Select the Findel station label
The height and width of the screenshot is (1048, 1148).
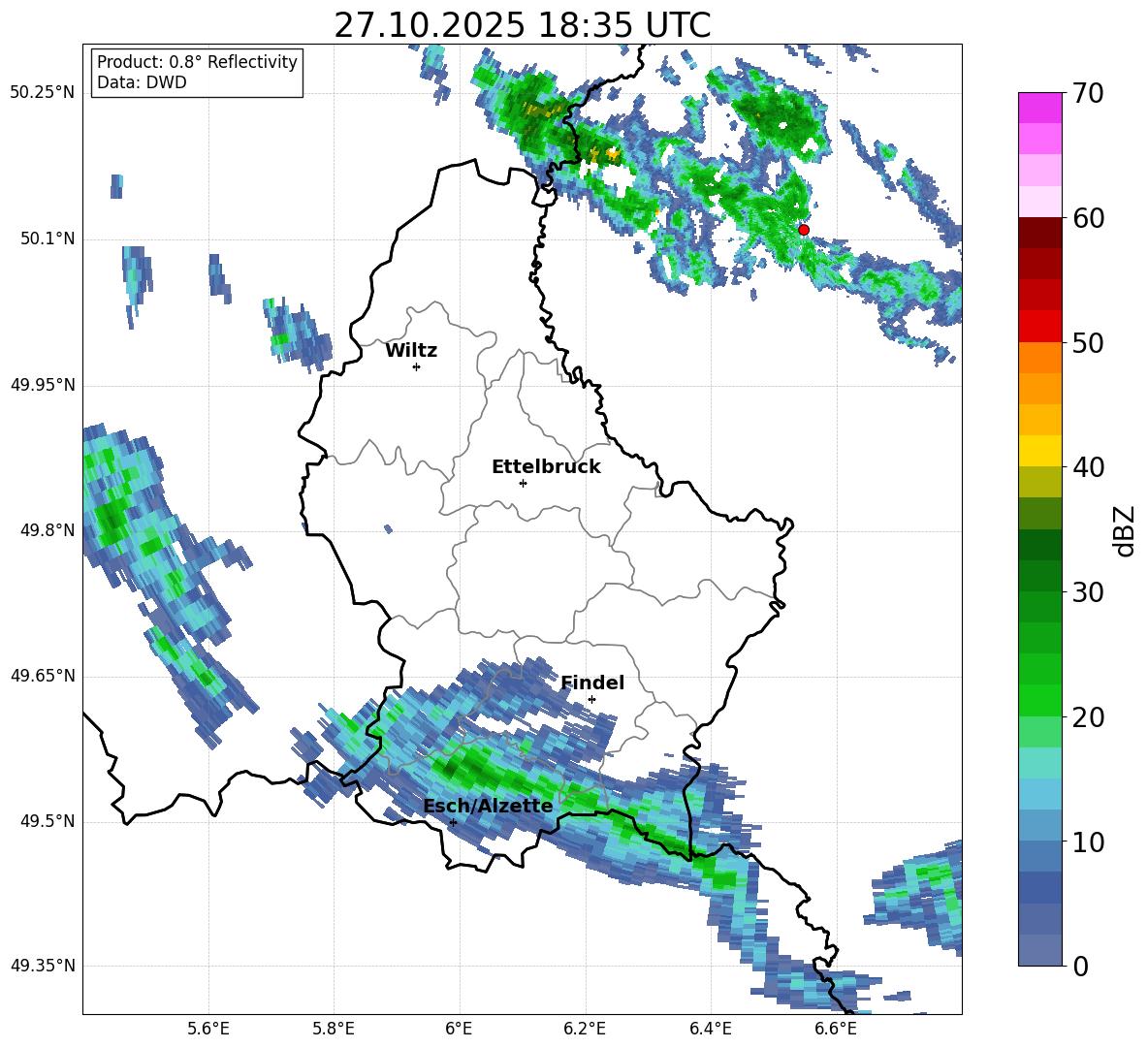pos(592,683)
